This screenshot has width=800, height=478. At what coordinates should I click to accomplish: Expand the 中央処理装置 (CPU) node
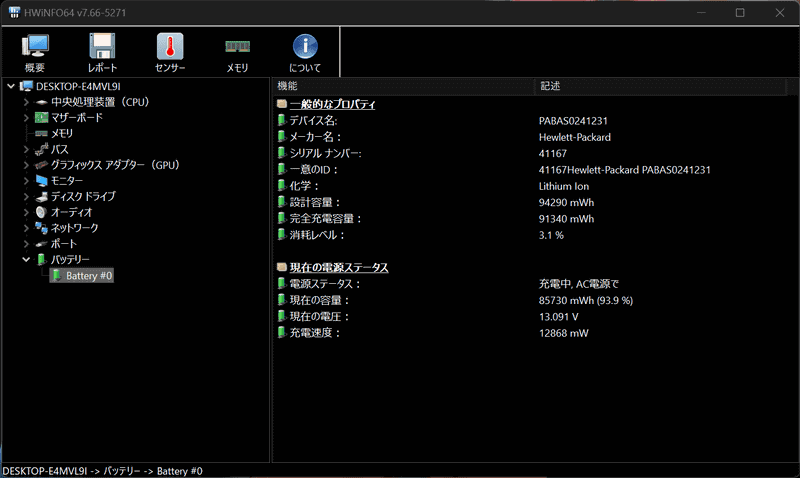(x=26, y=102)
